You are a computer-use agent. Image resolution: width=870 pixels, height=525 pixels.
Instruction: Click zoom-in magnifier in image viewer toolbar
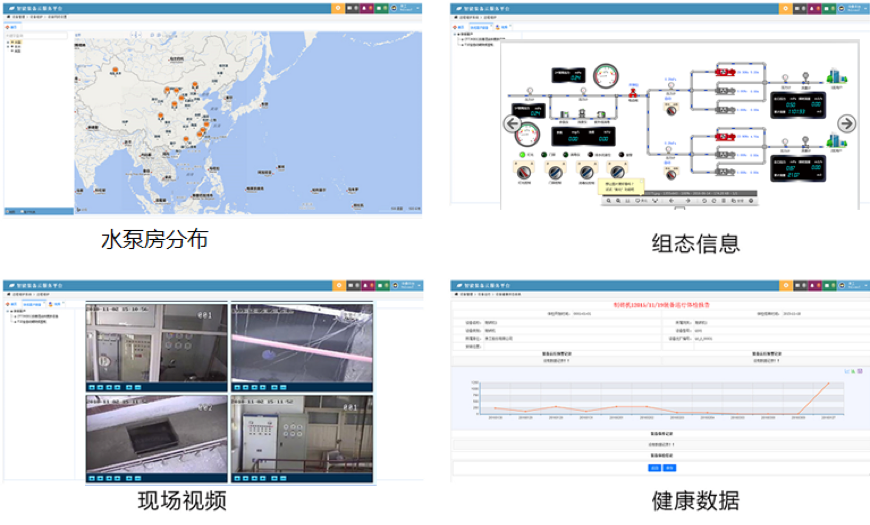click(x=618, y=201)
